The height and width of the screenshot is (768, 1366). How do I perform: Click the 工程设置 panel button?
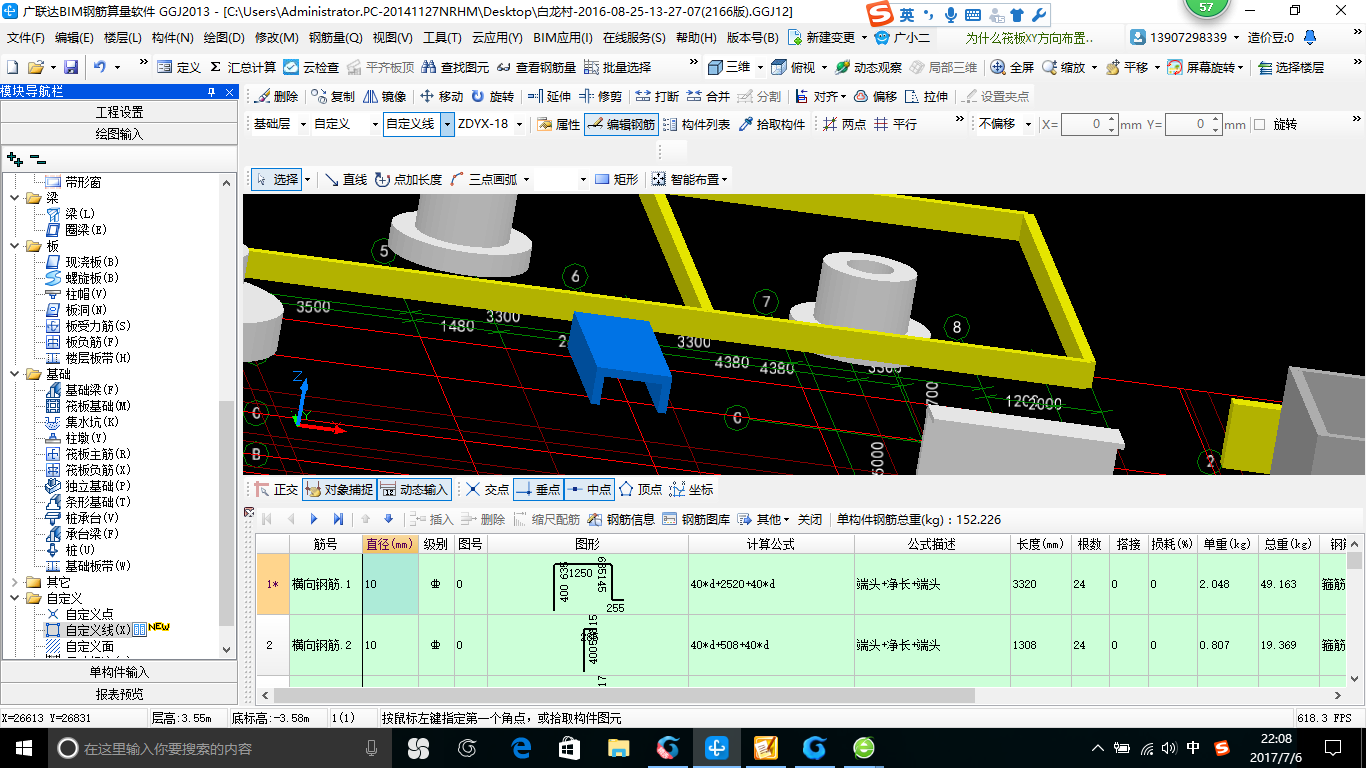[x=119, y=112]
